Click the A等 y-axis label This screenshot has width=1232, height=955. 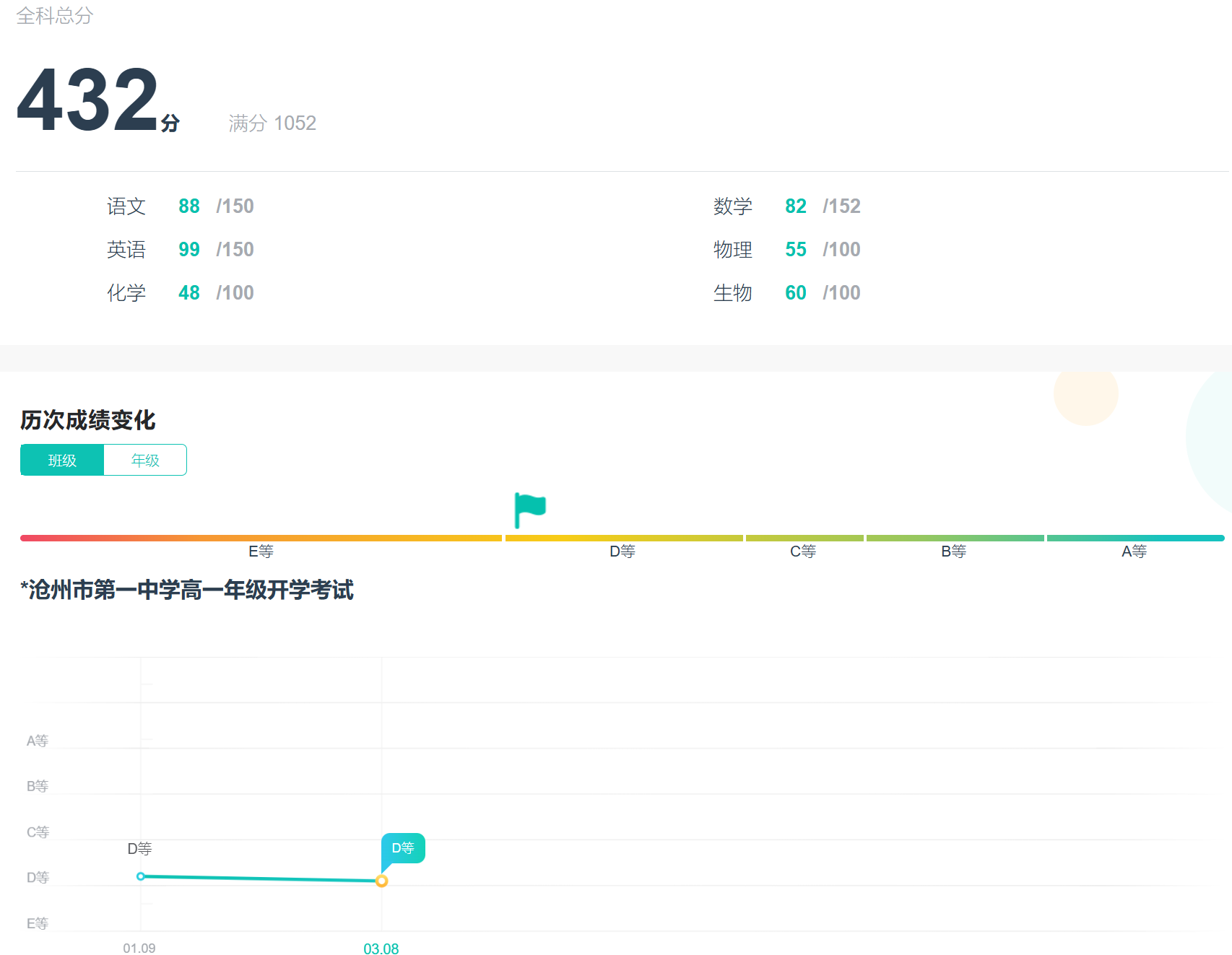click(38, 741)
